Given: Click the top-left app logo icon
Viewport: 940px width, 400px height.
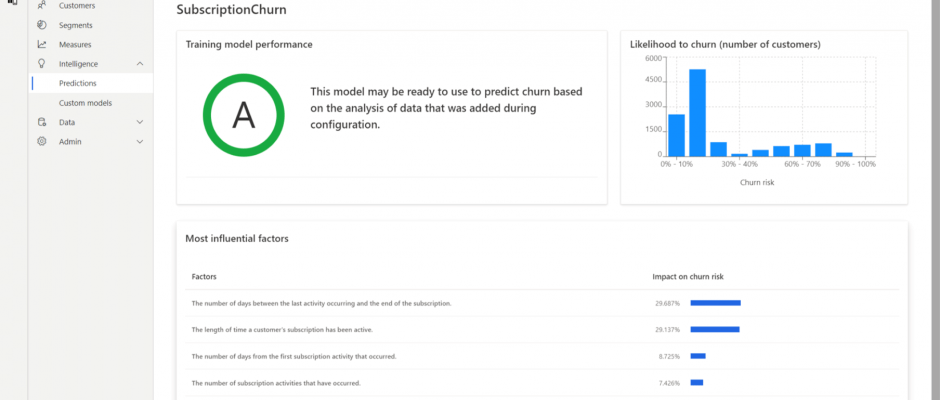Looking at the screenshot, I should (13, 2).
